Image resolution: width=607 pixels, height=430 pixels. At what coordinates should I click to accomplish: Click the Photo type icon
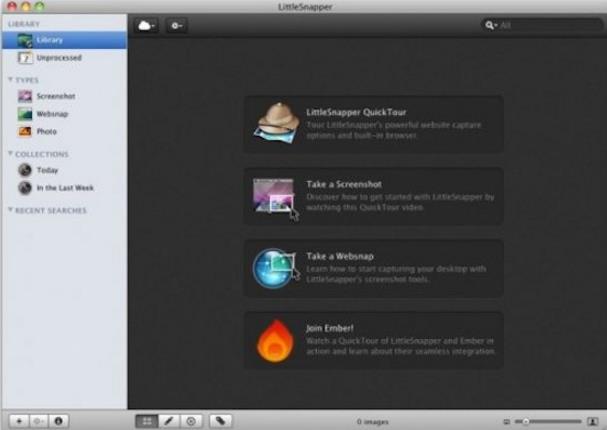tap(25, 132)
